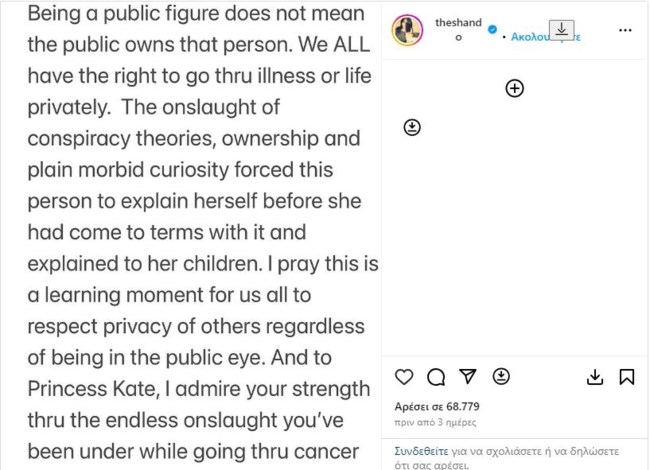Screen dimensions: 650x470
Task: Click the circled plus icon
Action: pos(514,89)
